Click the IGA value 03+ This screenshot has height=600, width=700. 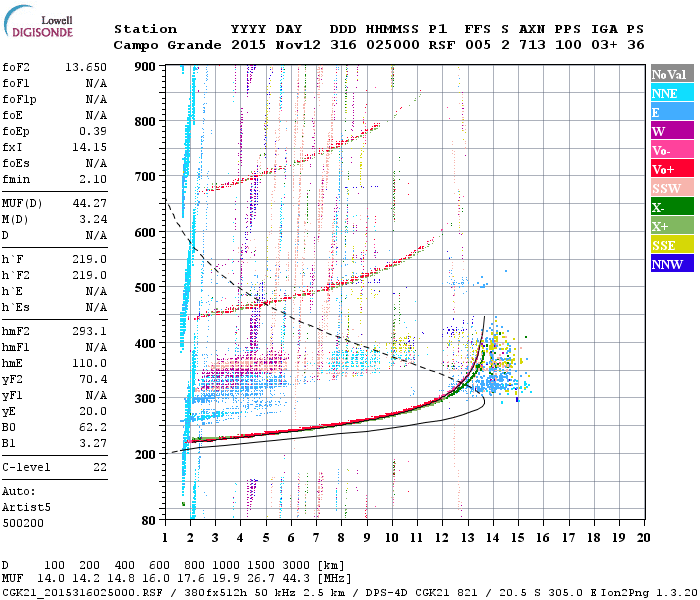[604, 45]
